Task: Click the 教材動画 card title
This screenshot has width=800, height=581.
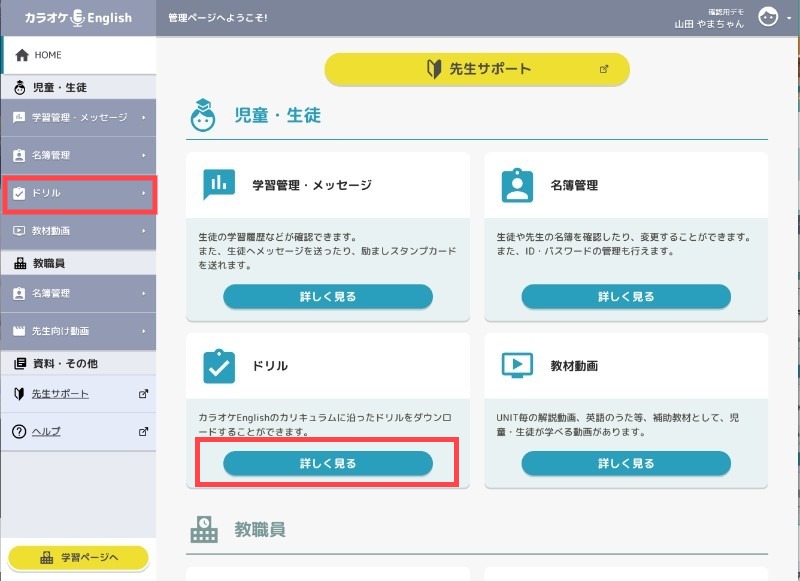Action: (574, 366)
